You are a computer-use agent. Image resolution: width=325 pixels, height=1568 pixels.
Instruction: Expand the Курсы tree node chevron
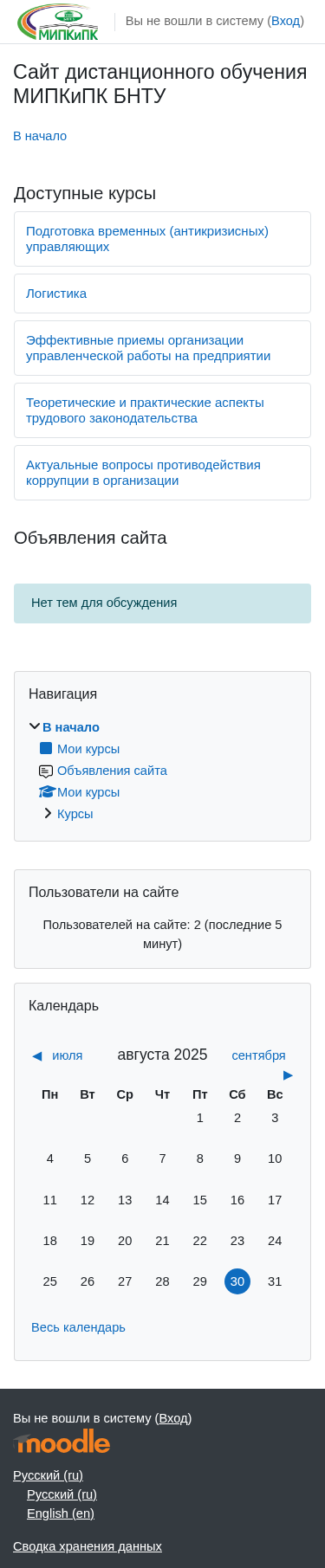(x=48, y=813)
